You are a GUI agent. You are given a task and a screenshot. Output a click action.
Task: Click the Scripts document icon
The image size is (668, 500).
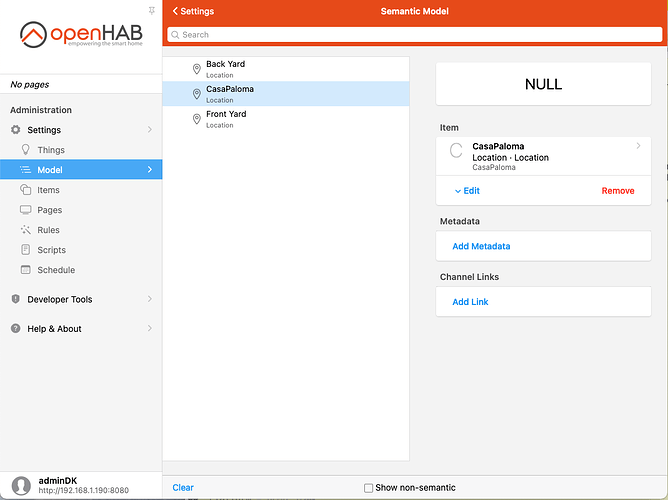[27, 250]
